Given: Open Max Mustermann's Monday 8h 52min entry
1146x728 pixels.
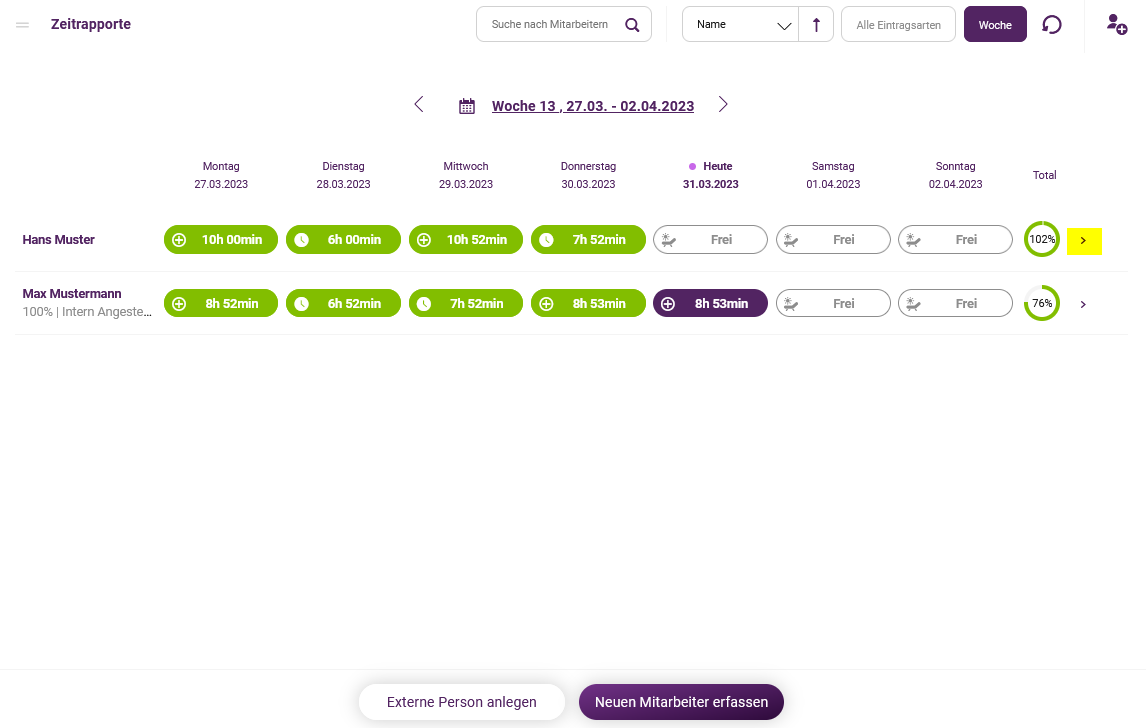Looking at the screenshot, I should [221, 303].
